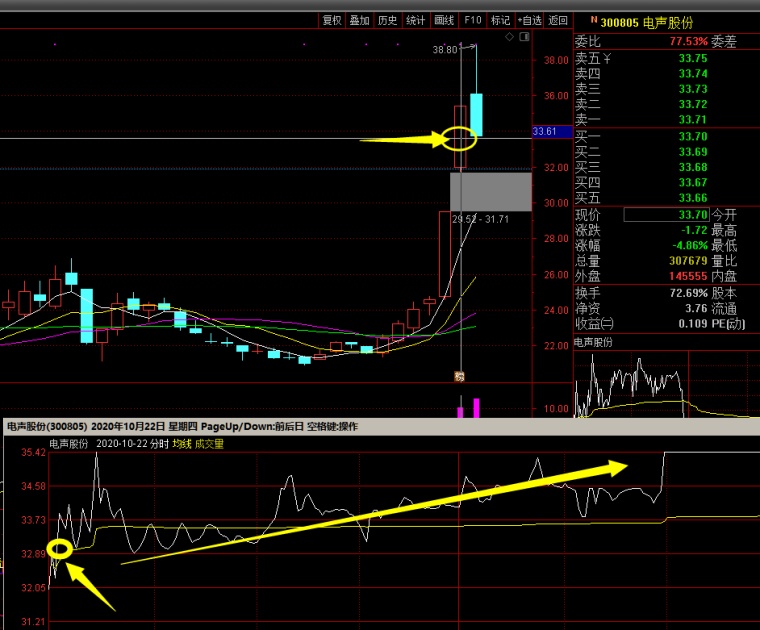
Task: Open the 叠加 overlay option
Action: click(x=359, y=20)
